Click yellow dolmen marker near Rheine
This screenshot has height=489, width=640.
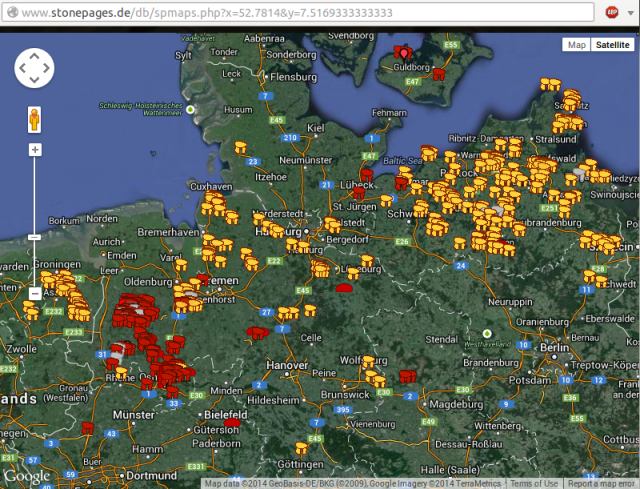pos(121,373)
